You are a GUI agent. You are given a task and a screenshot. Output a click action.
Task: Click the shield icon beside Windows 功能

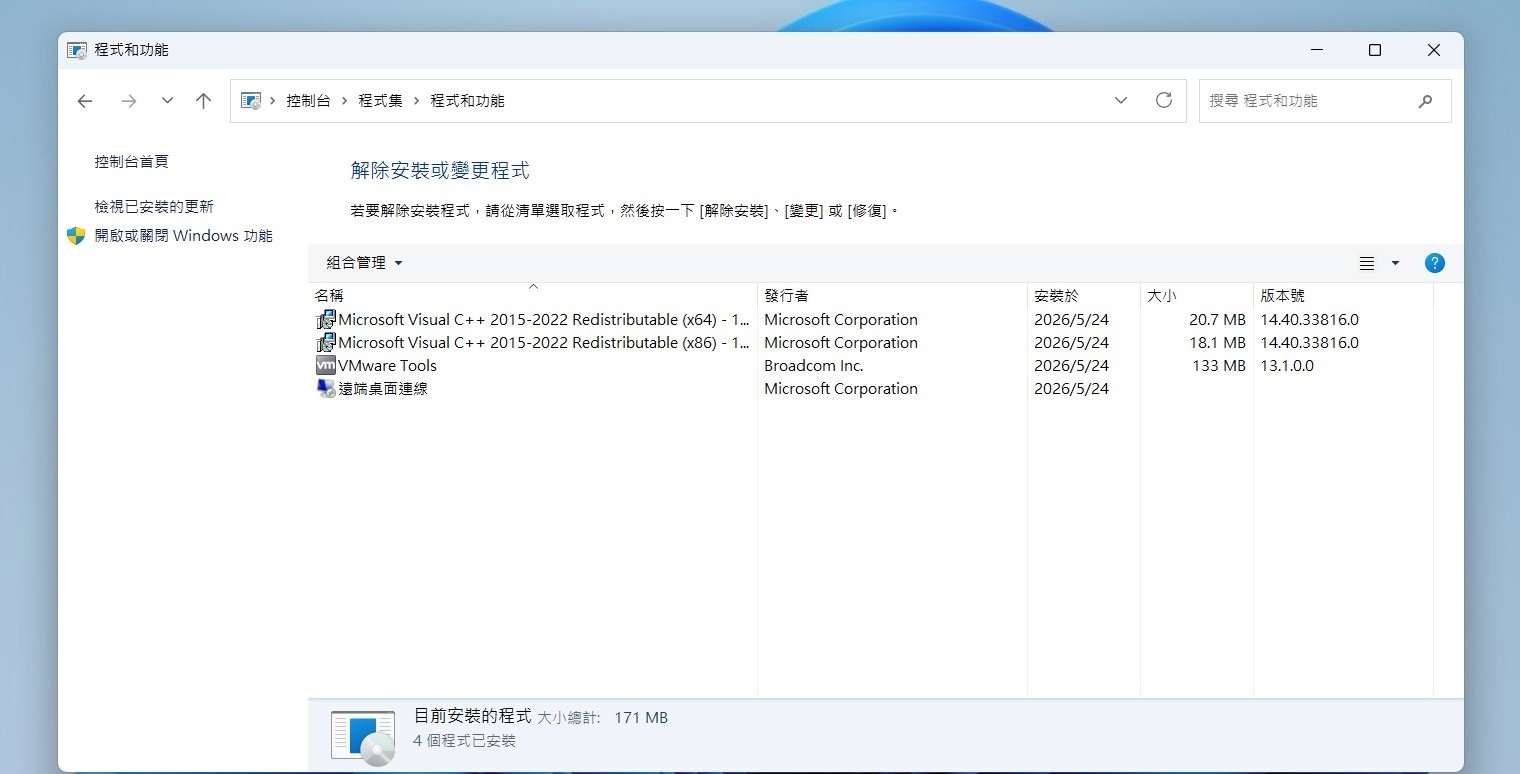[76, 236]
